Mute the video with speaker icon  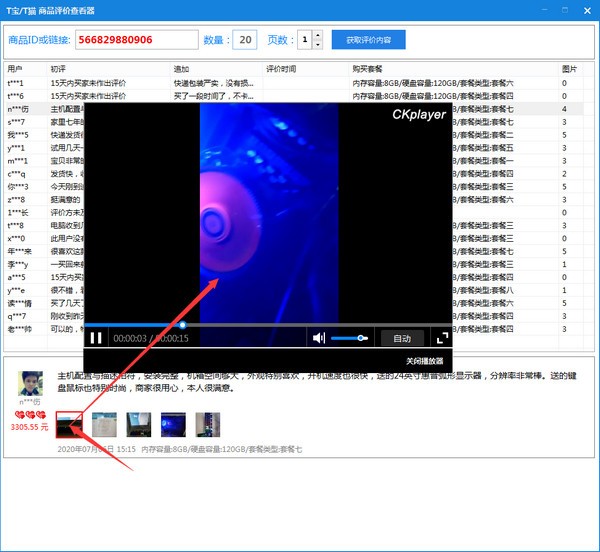[319, 338]
